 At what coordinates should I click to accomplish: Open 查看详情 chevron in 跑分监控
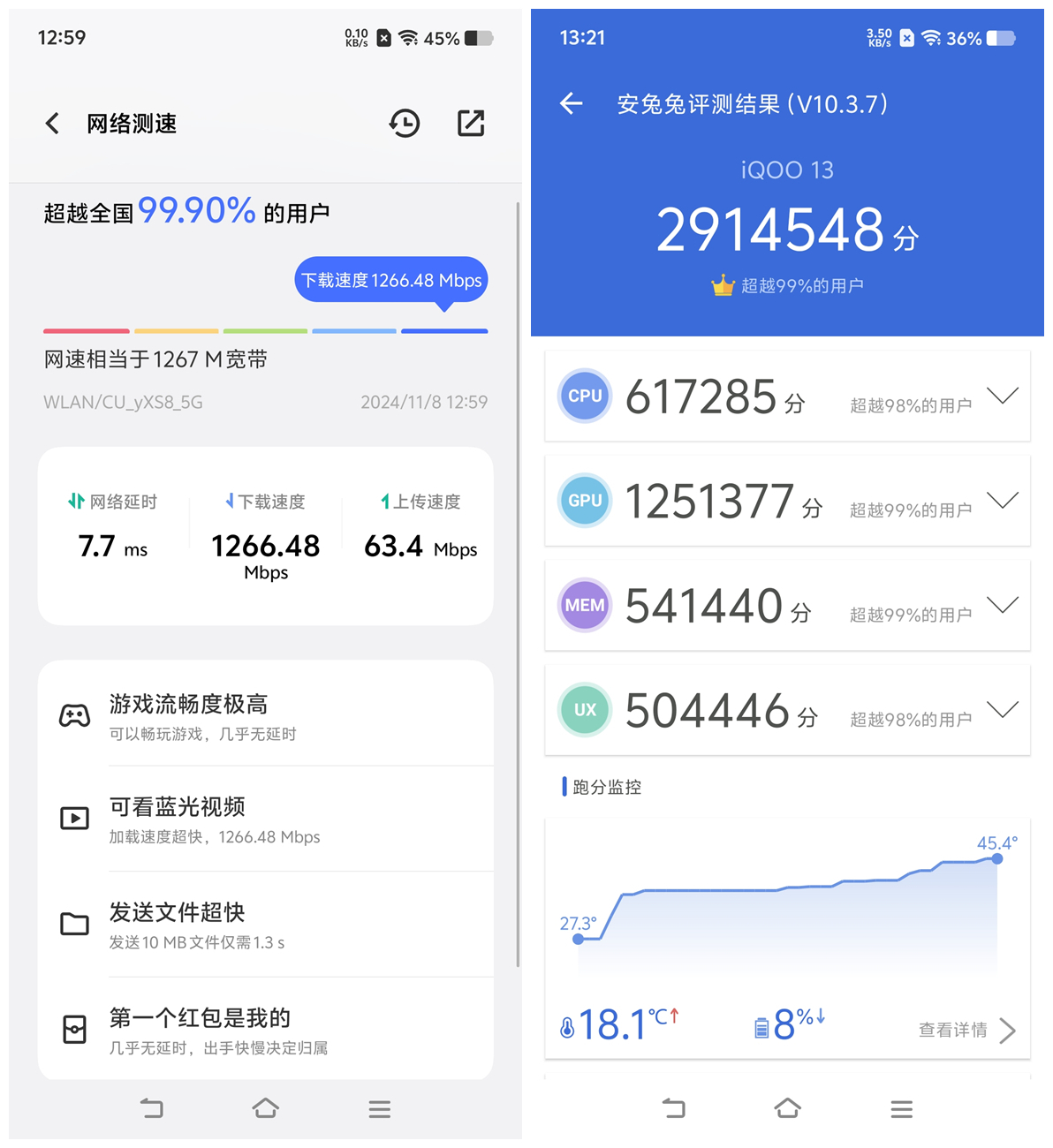(x=1008, y=1031)
